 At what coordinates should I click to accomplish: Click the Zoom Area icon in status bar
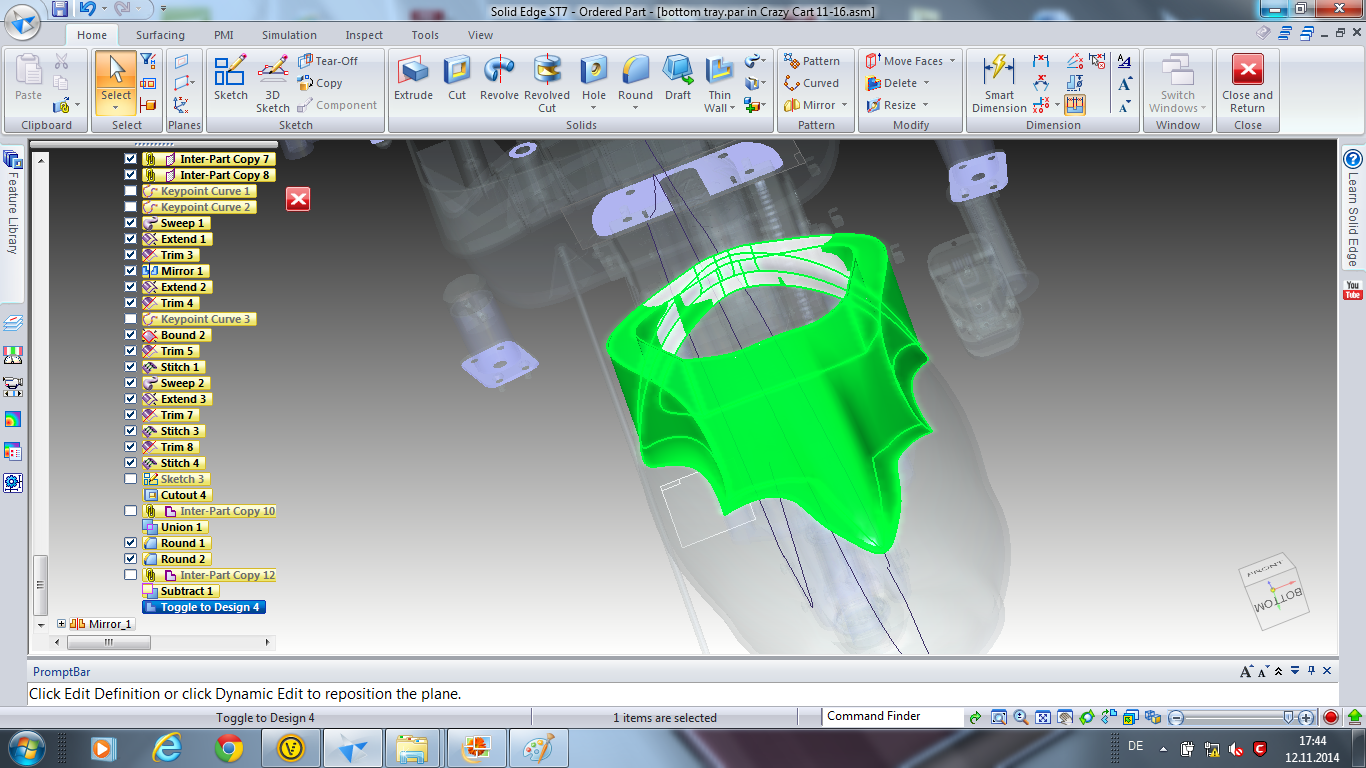coord(999,717)
